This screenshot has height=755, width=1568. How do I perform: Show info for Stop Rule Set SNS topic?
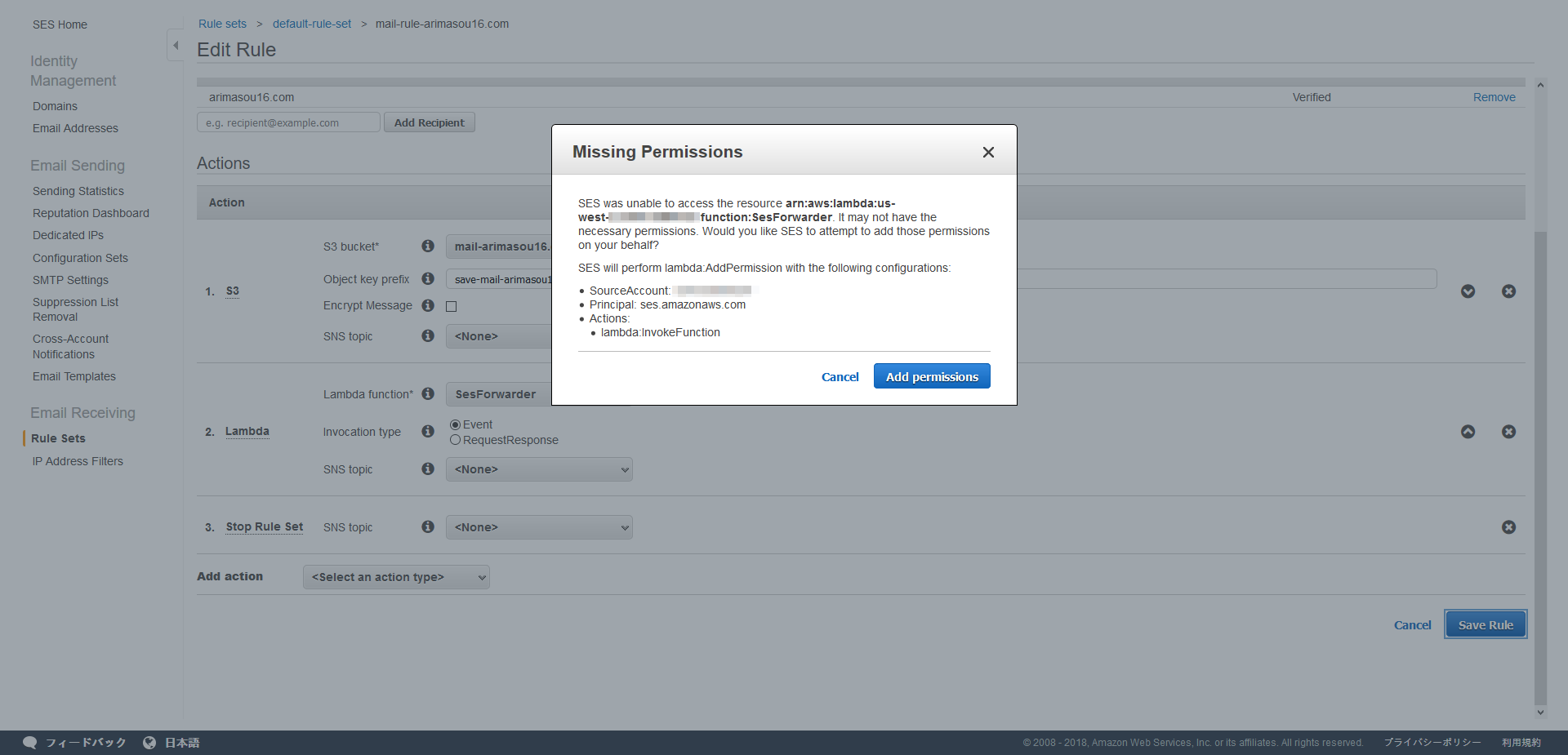(427, 526)
